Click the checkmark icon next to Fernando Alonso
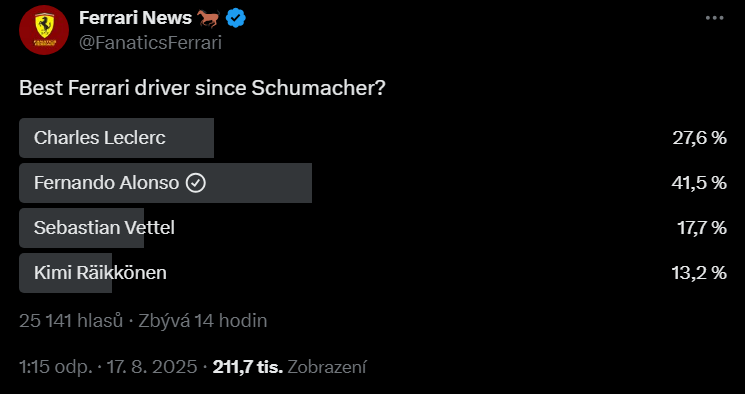The width and height of the screenshot is (745, 394). (x=195, y=183)
